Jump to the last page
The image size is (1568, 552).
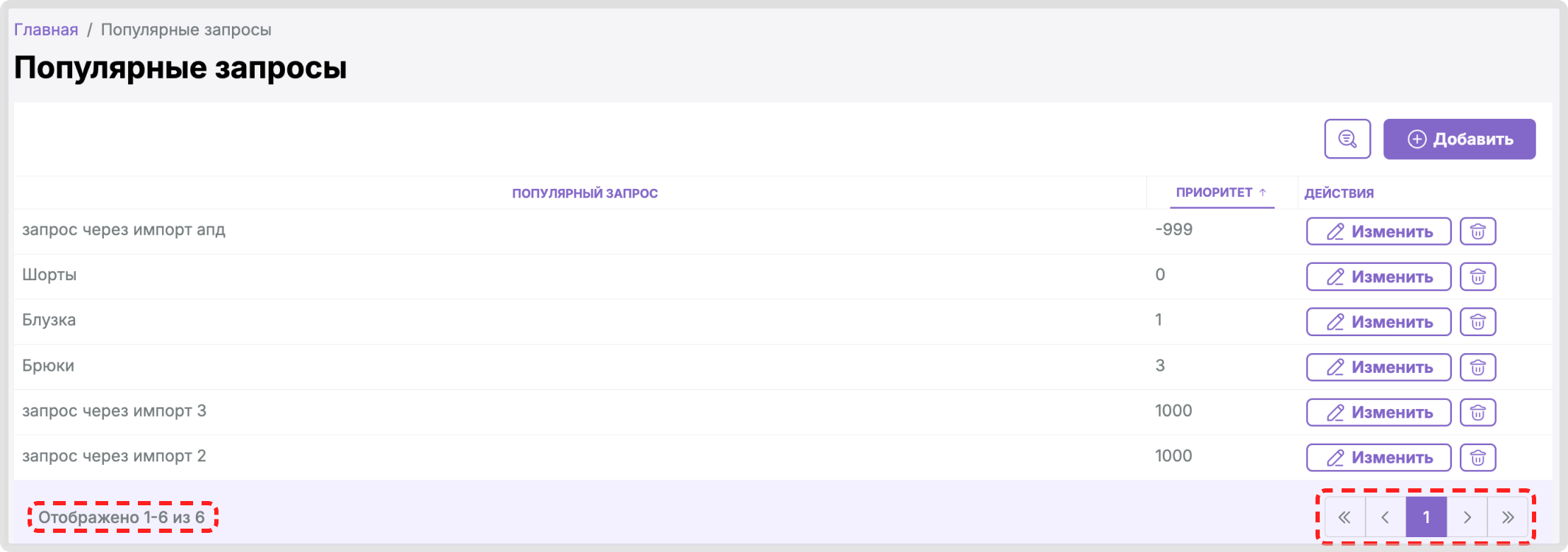click(1508, 517)
